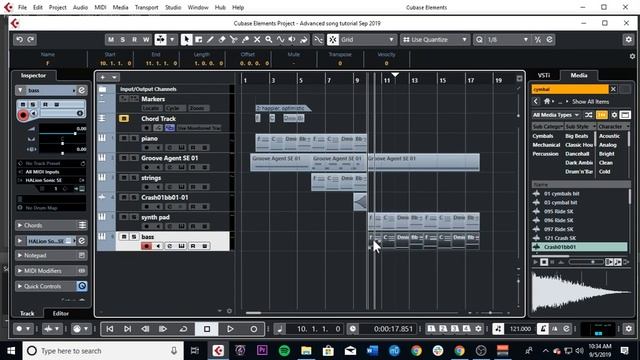Screen dimensions: 640x360
Task: Toggle record enable on bass track
Action: 146,246
